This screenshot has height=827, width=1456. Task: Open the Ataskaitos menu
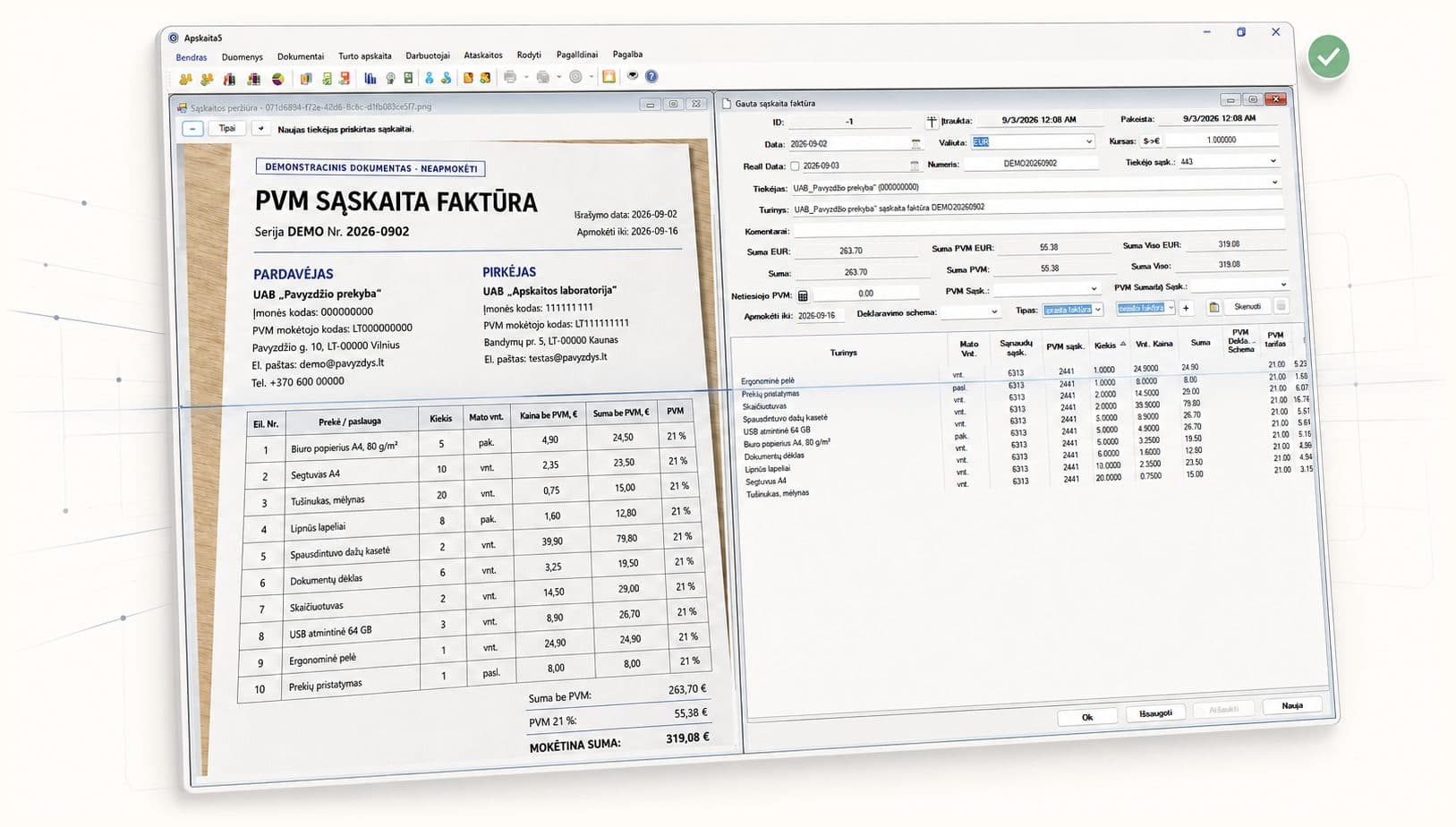(x=483, y=55)
